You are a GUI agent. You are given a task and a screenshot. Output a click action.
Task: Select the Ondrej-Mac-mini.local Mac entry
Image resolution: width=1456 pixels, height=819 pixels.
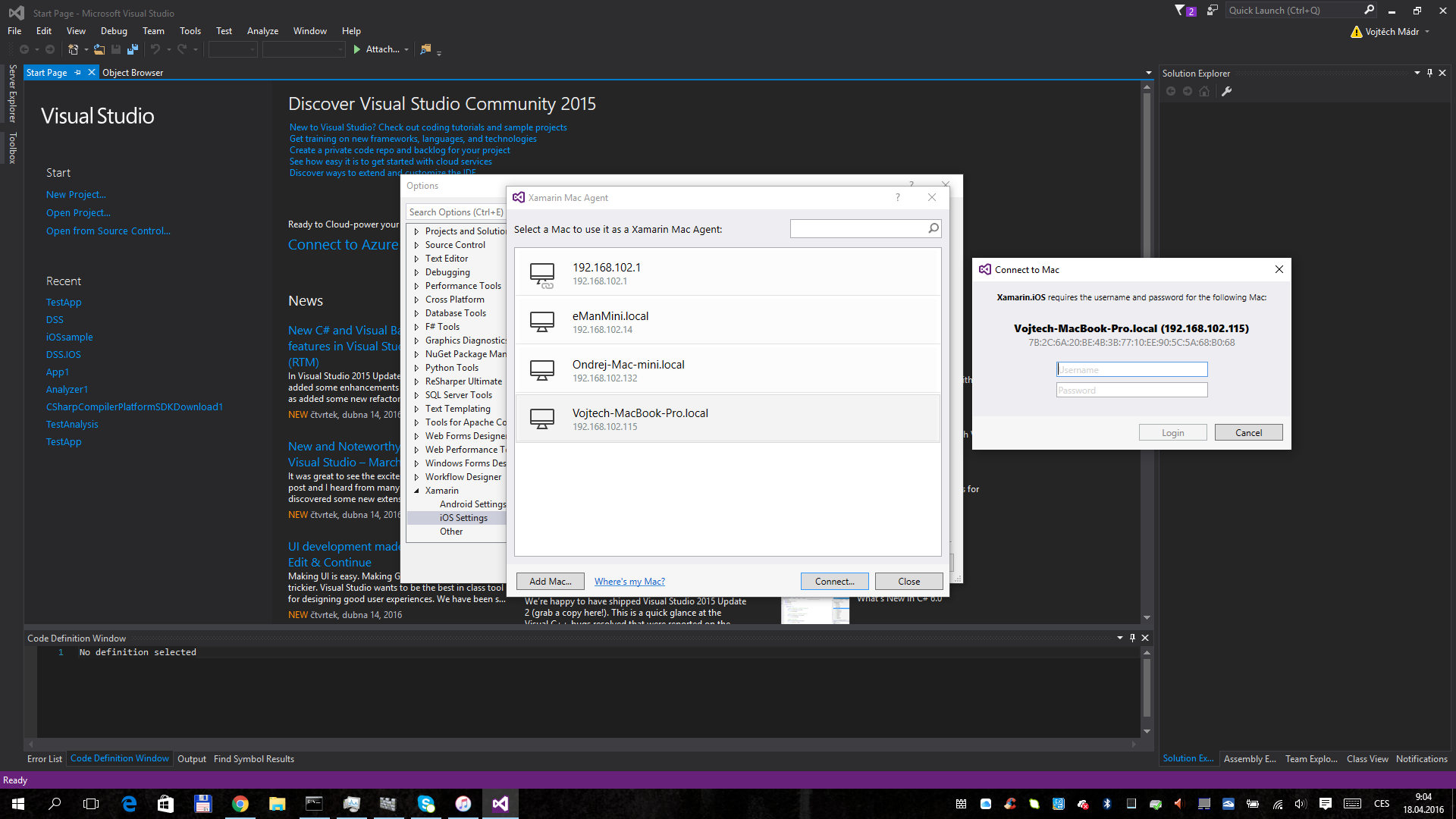727,370
